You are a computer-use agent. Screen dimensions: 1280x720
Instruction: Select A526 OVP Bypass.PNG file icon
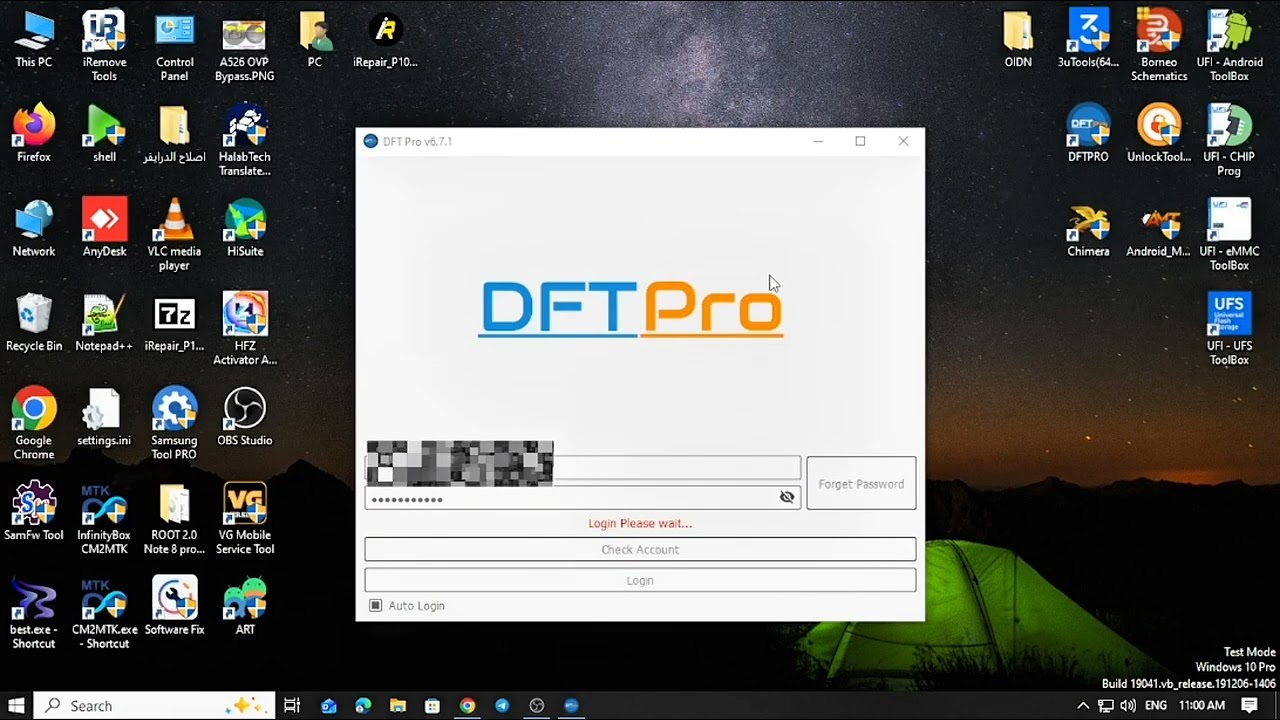click(x=244, y=47)
